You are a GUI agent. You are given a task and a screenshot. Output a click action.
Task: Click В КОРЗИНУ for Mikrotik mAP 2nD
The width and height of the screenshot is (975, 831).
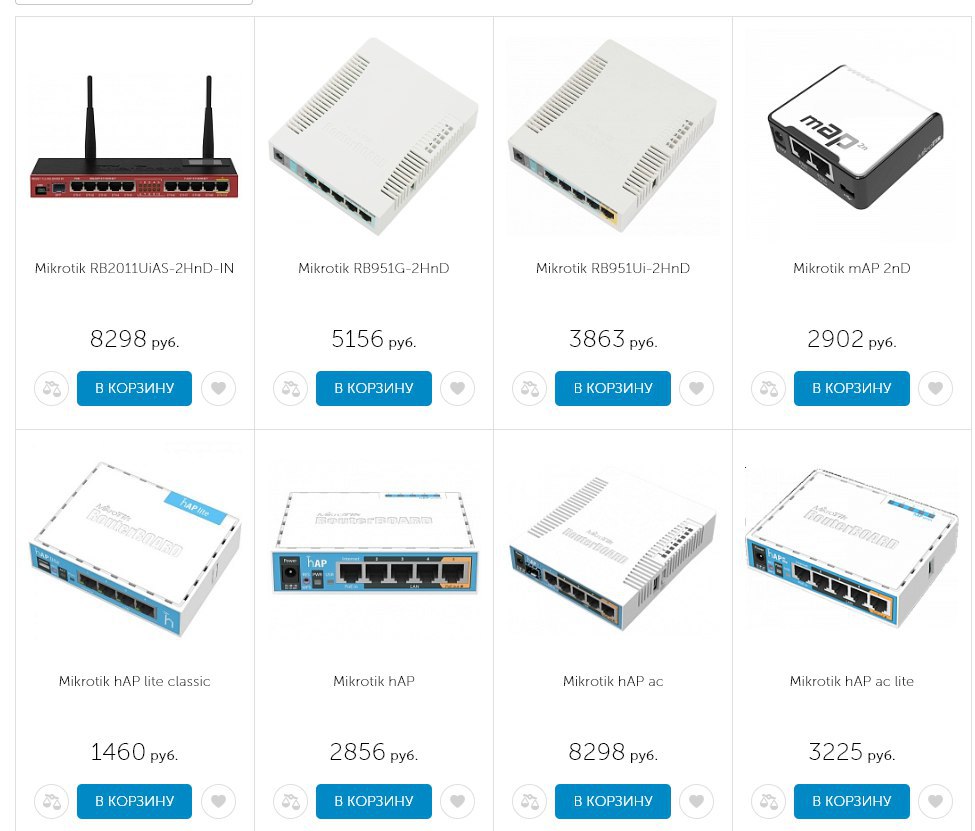point(852,389)
